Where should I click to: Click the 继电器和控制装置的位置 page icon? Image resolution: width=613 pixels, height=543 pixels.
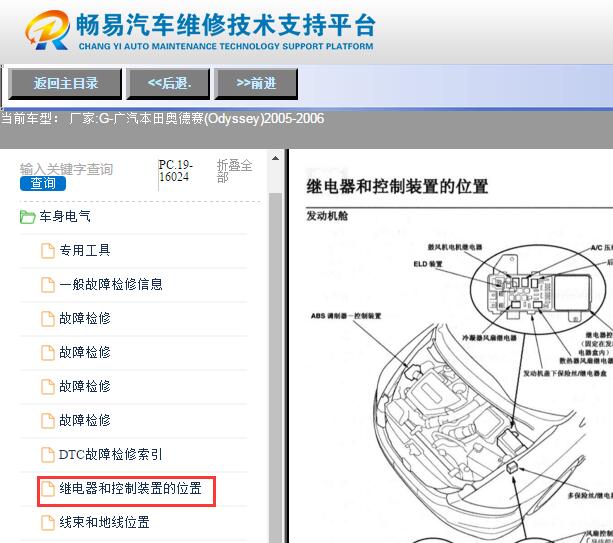pyautogui.click(x=48, y=489)
